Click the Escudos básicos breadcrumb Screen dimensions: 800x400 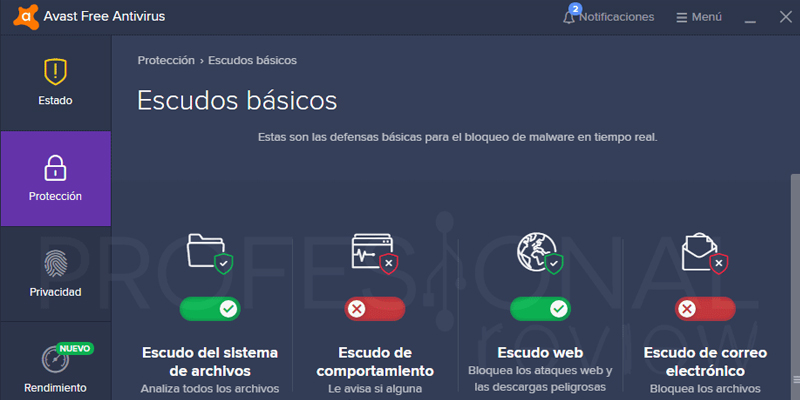(252, 60)
